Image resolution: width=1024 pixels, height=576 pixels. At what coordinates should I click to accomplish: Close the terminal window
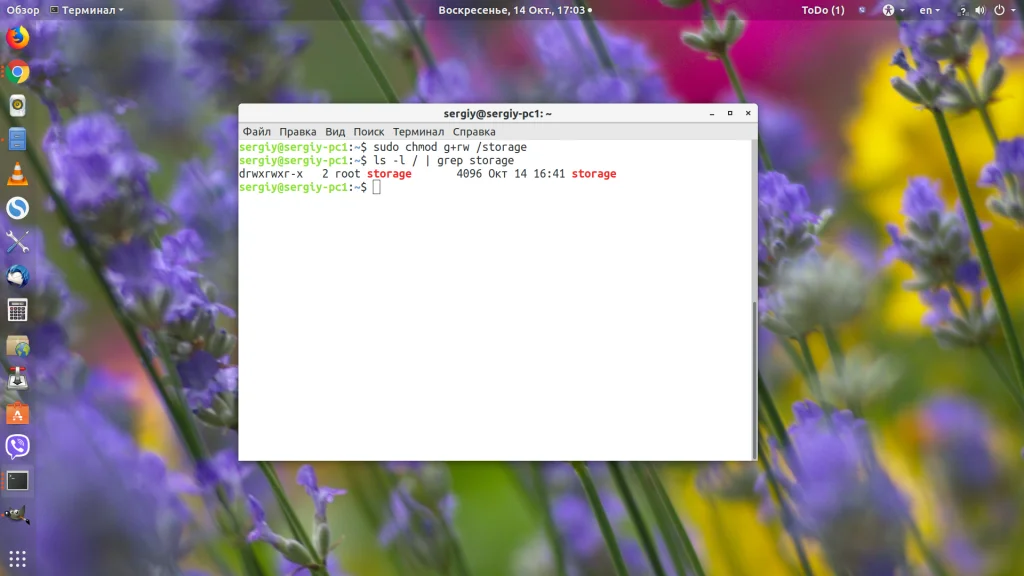pyautogui.click(x=748, y=114)
